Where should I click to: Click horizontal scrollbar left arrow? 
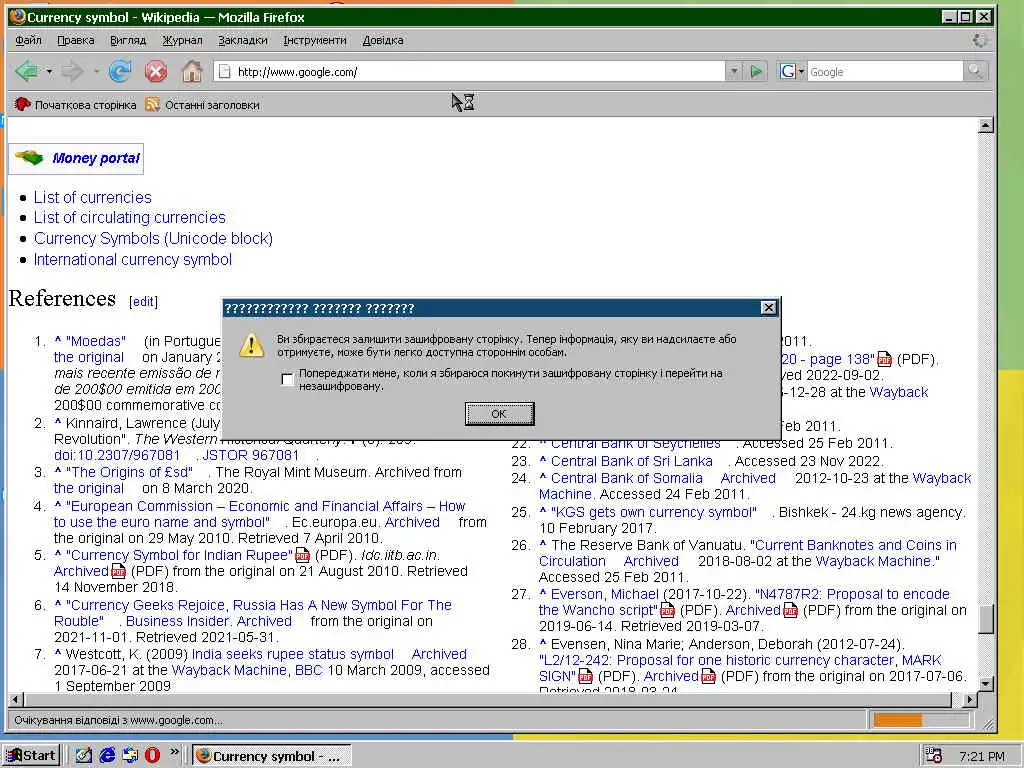click(16, 699)
